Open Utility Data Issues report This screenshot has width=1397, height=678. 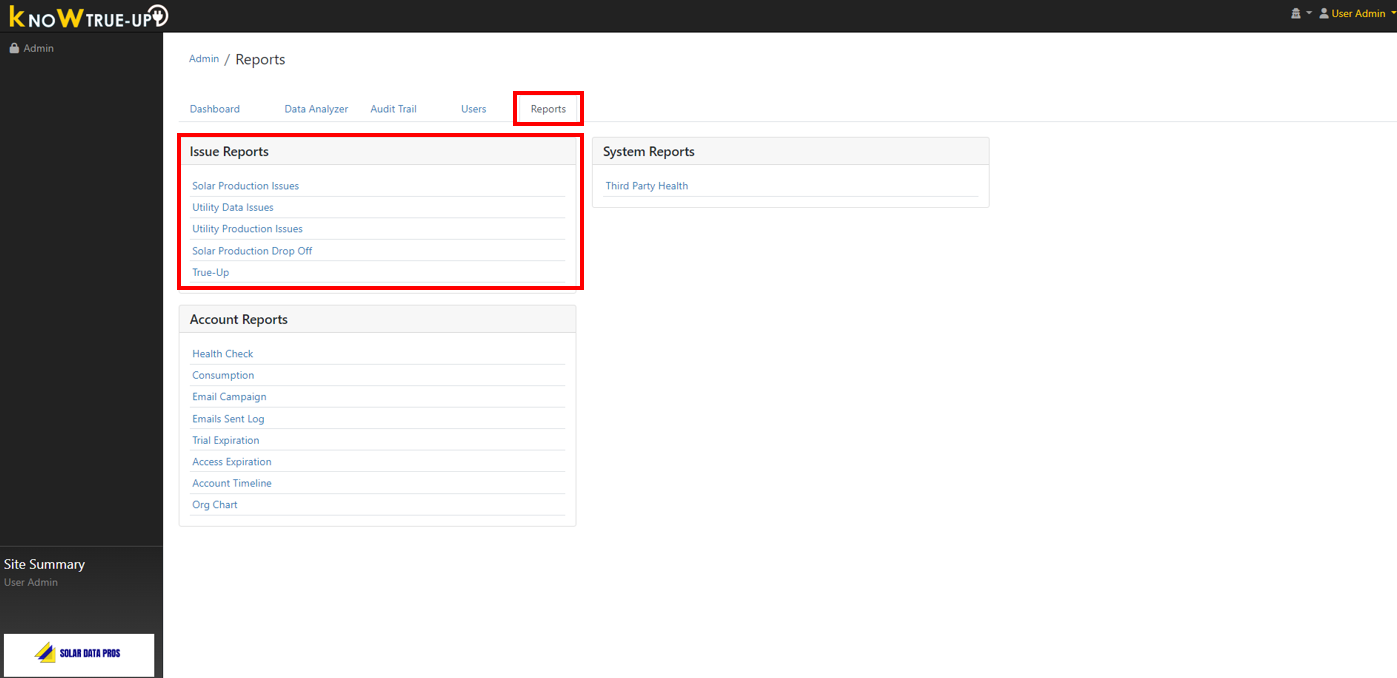click(x=233, y=207)
